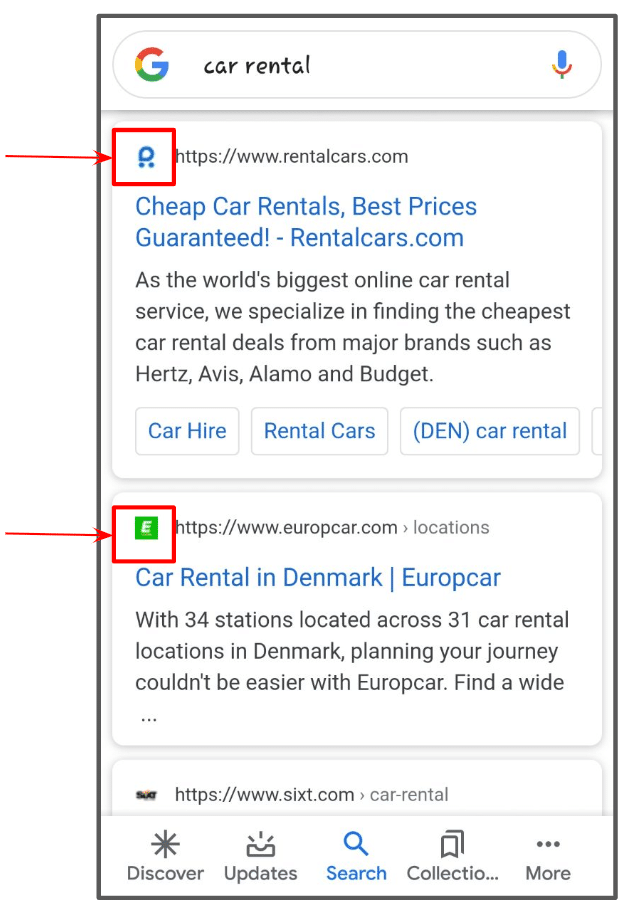Tap the Europcar green favicon

146,528
